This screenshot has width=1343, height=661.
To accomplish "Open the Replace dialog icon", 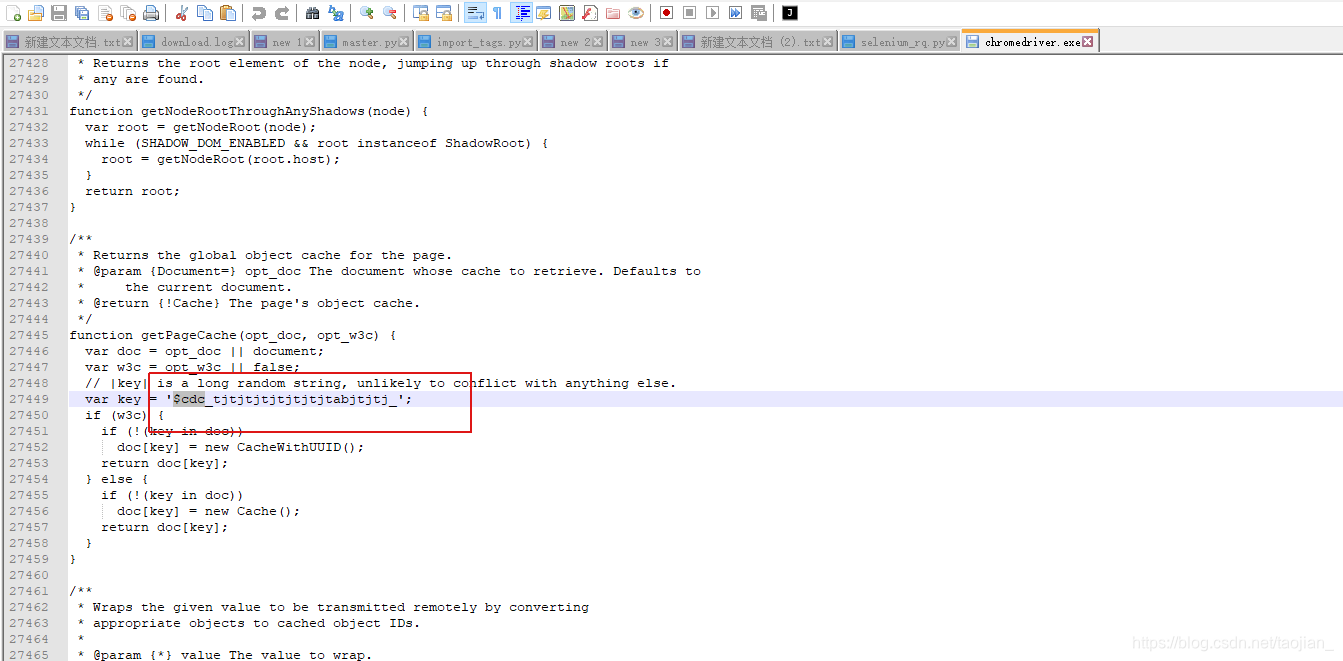I will (x=336, y=13).
